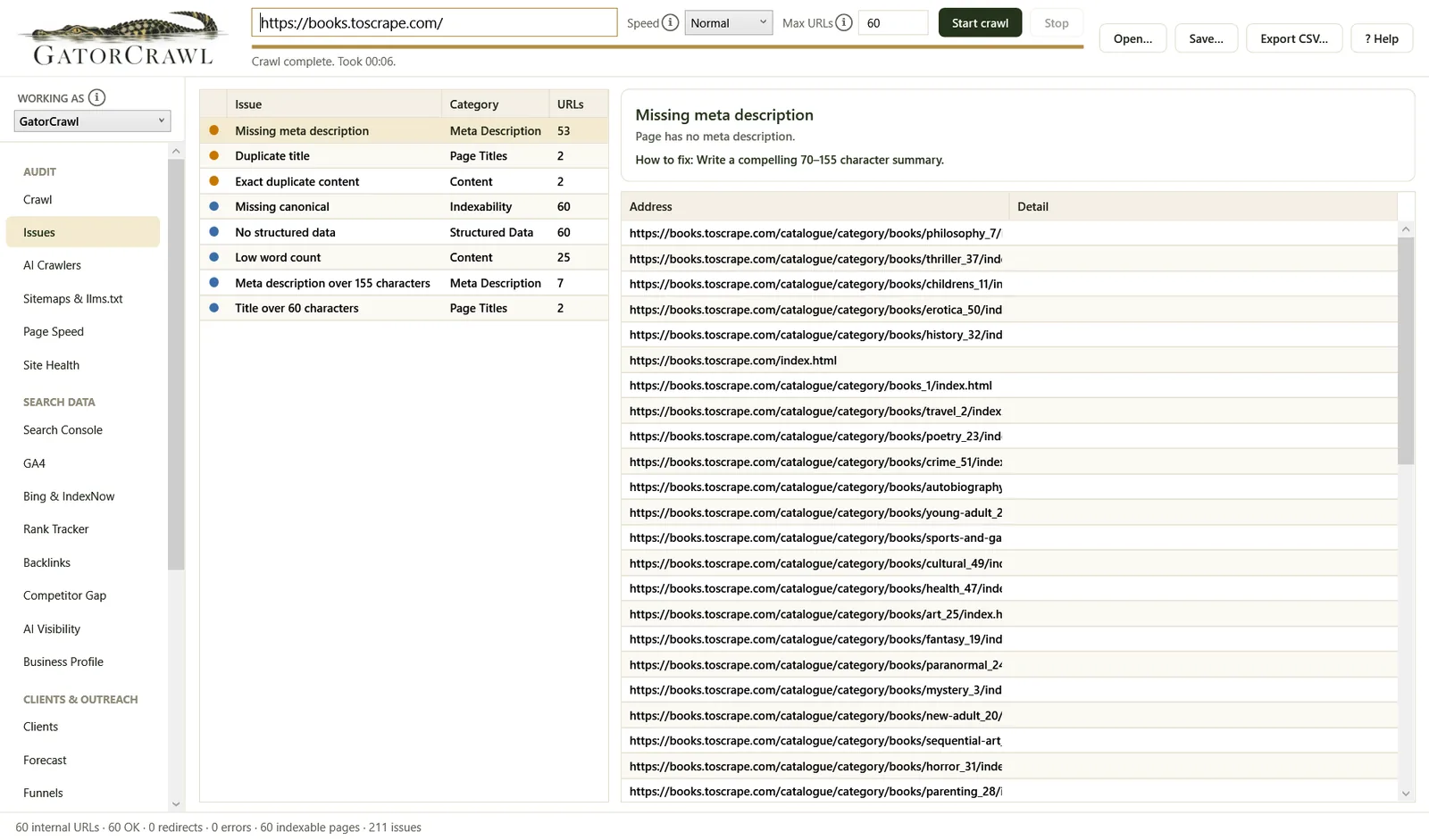Screen dimensions: 1429x840
Task: Click address list scroll down arrow
Action: click(x=1406, y=794)
